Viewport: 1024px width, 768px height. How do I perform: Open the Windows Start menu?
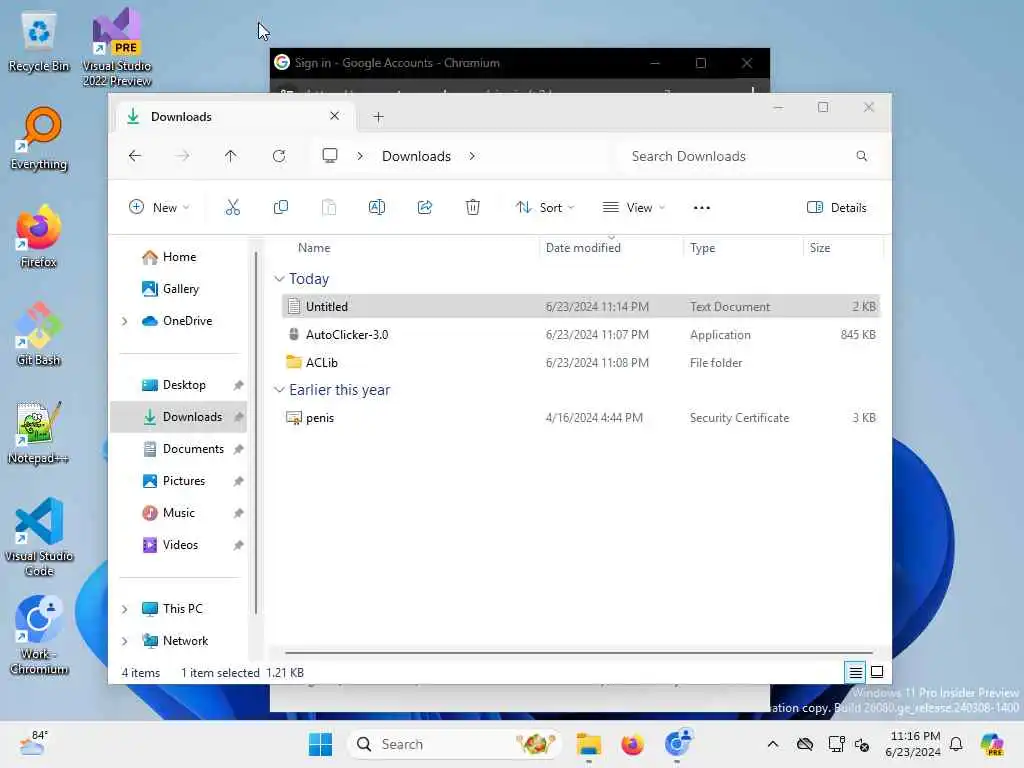[320, 744]
